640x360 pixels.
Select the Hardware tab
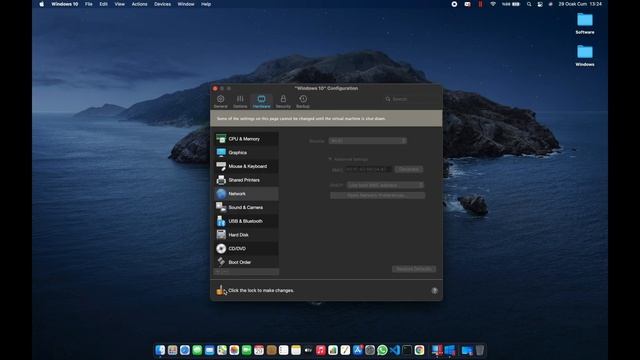pyautogui.click(x=261, y=101)
